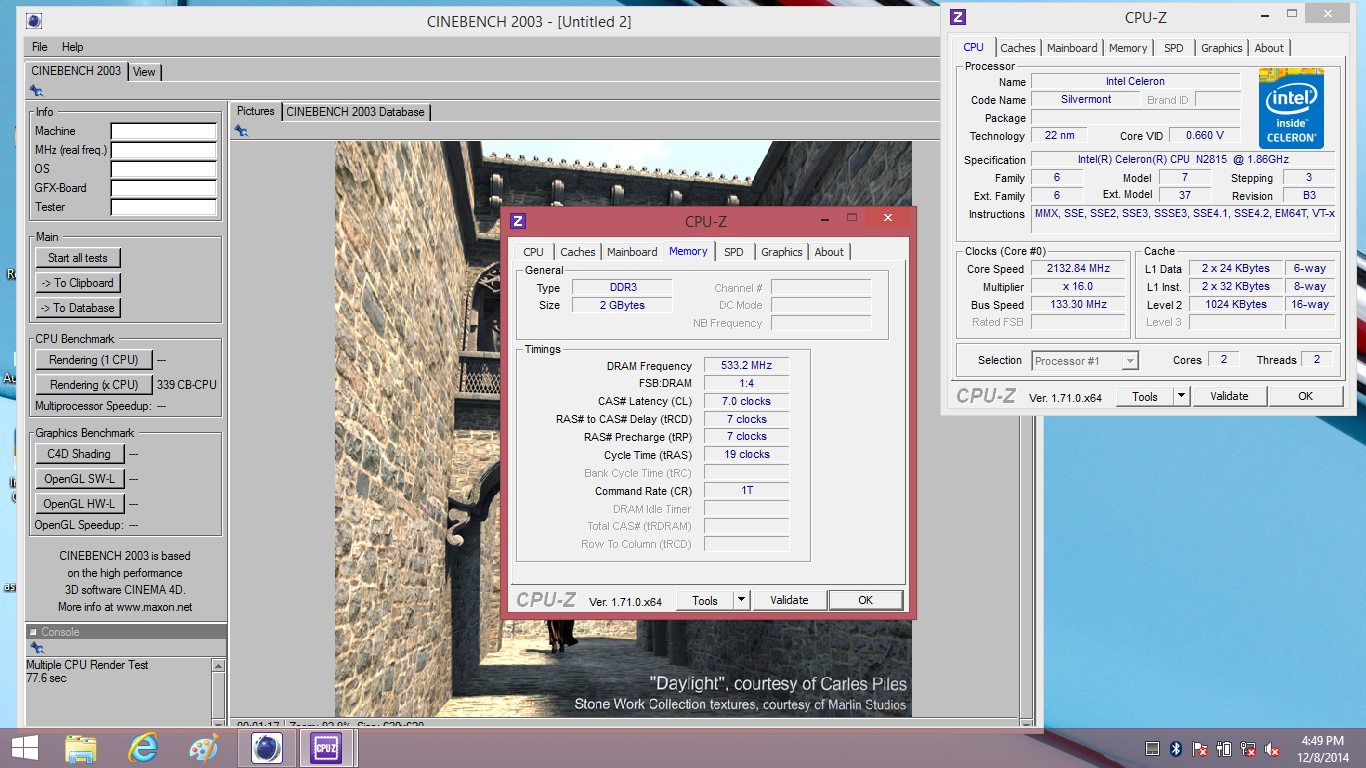
Task: Click the pin icon in the Console panel
Action: (36, 648)
